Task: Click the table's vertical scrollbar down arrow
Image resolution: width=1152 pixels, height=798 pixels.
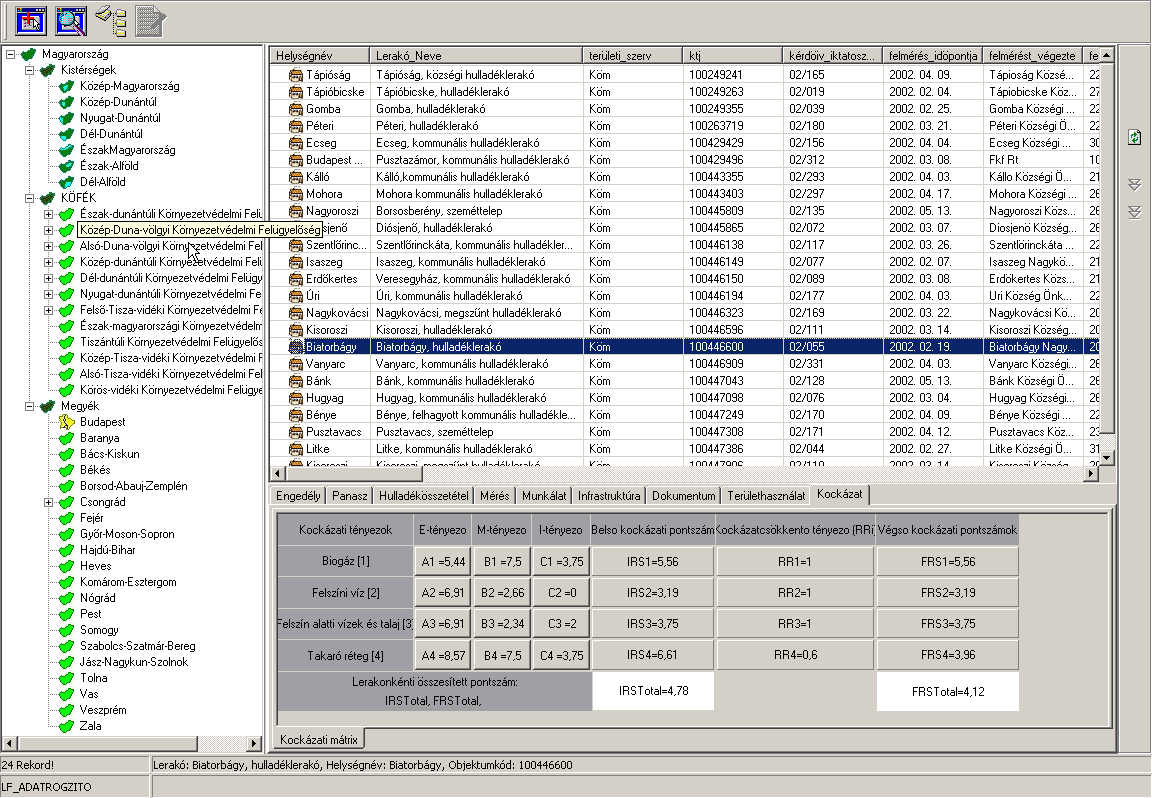Action: [x=1106, y=457]
